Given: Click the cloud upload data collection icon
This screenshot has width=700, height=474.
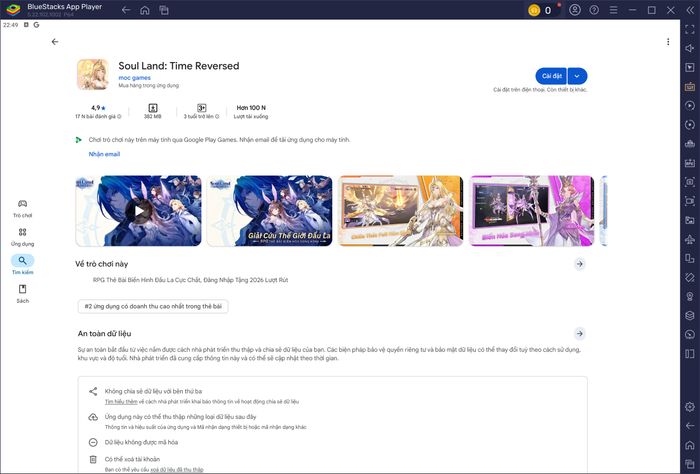Looking at the screenshot, I should (93, 417).
